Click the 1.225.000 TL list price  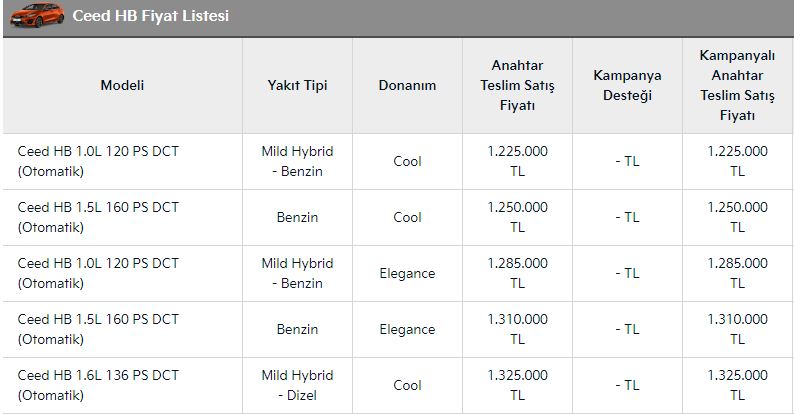[x=517, y=161]
